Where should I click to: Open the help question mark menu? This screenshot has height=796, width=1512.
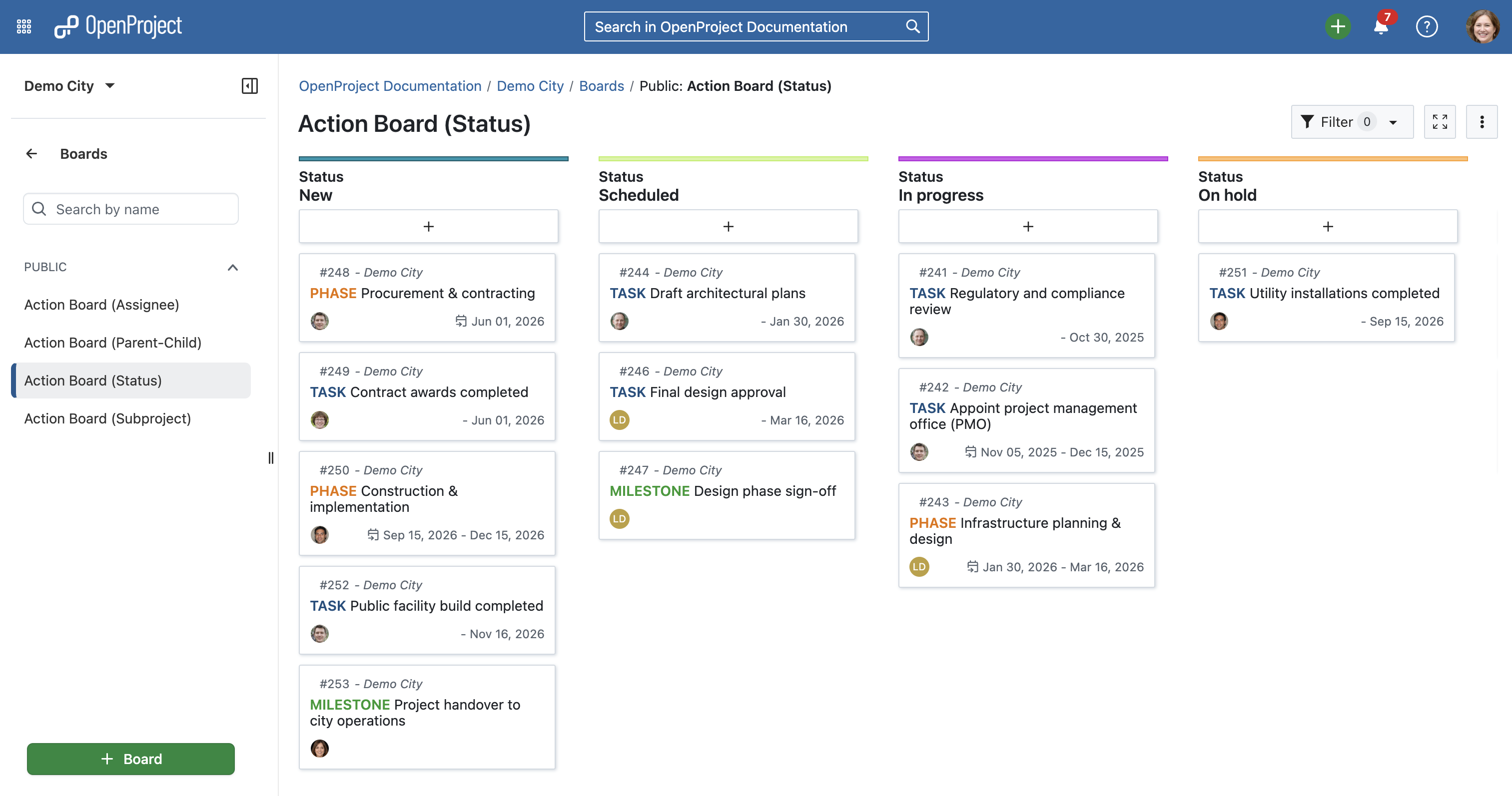(x=1426, y=26)
